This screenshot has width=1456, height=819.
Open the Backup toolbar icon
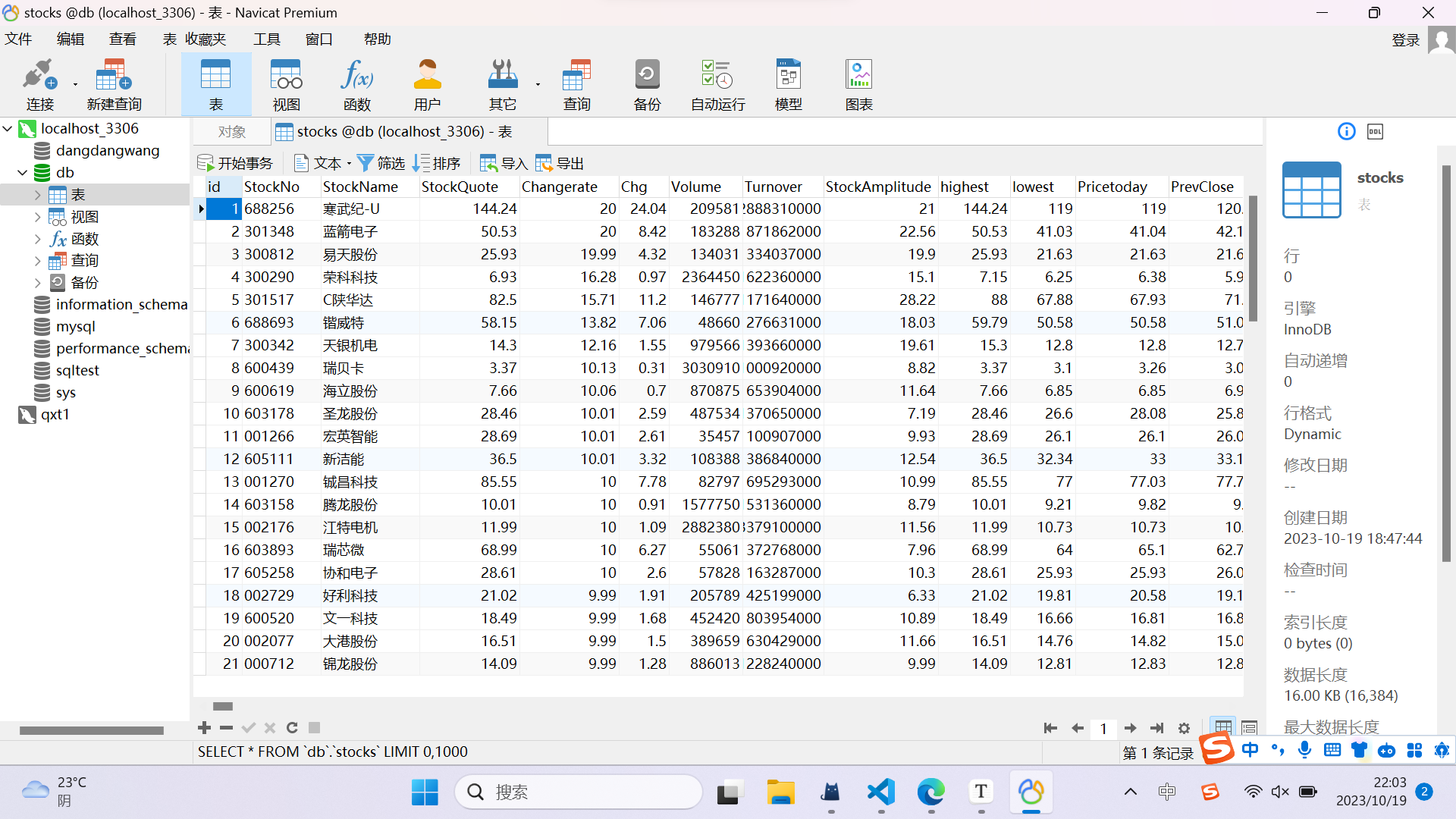[x=647, y=76]
